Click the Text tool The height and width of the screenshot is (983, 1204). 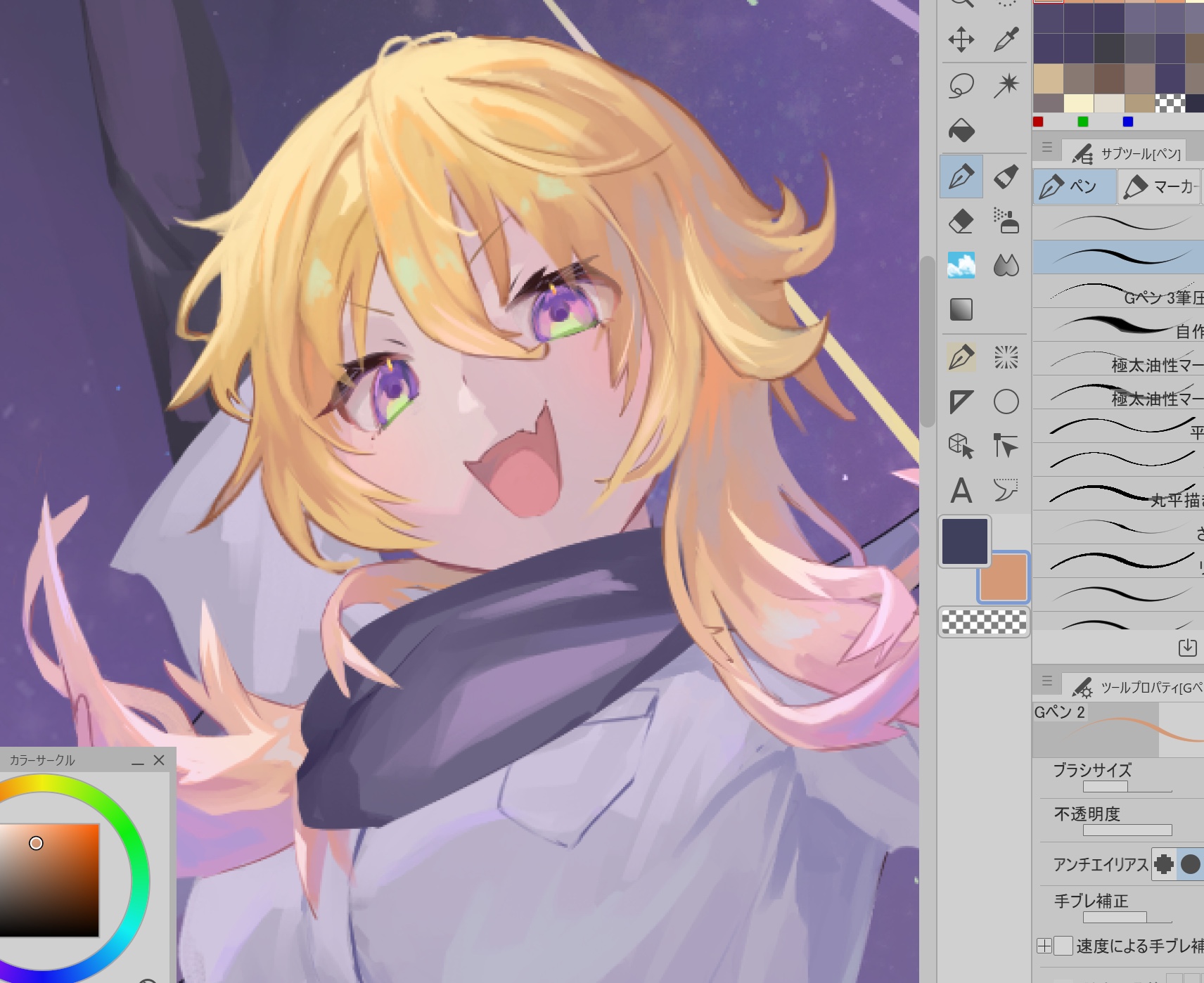pyautogui.click(x=961, y=491)
